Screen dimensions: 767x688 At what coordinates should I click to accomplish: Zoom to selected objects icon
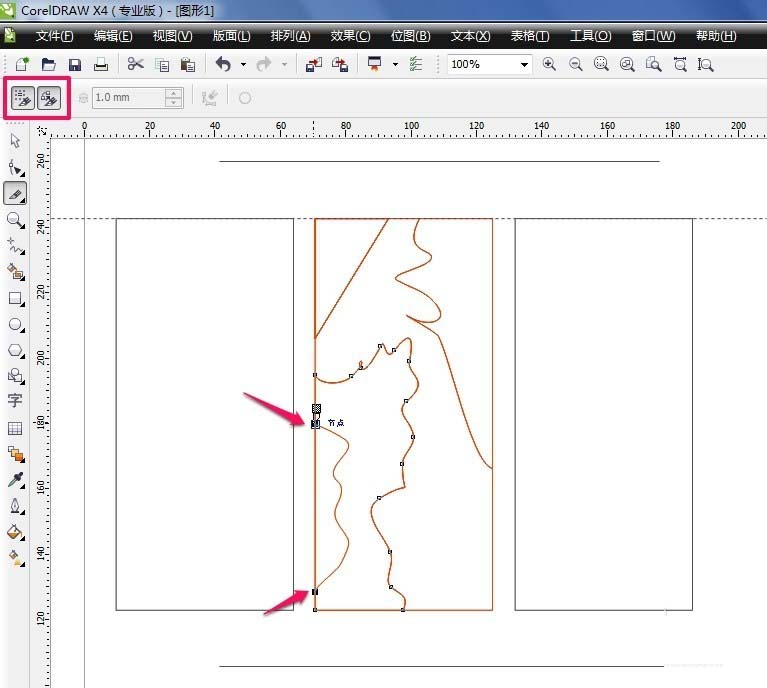[601, 64]
